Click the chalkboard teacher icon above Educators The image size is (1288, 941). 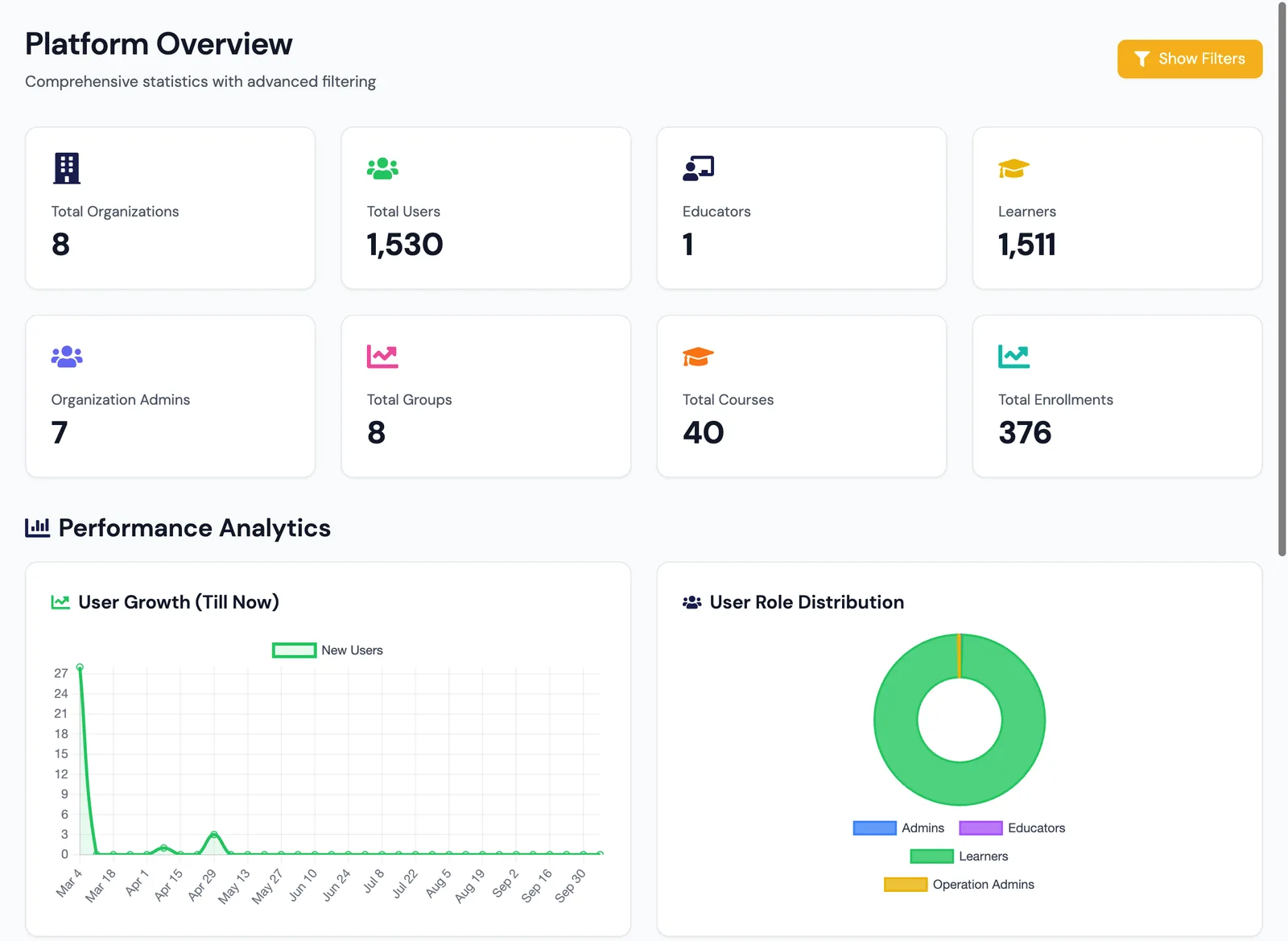pyautogui.click(x=698, y=168)
